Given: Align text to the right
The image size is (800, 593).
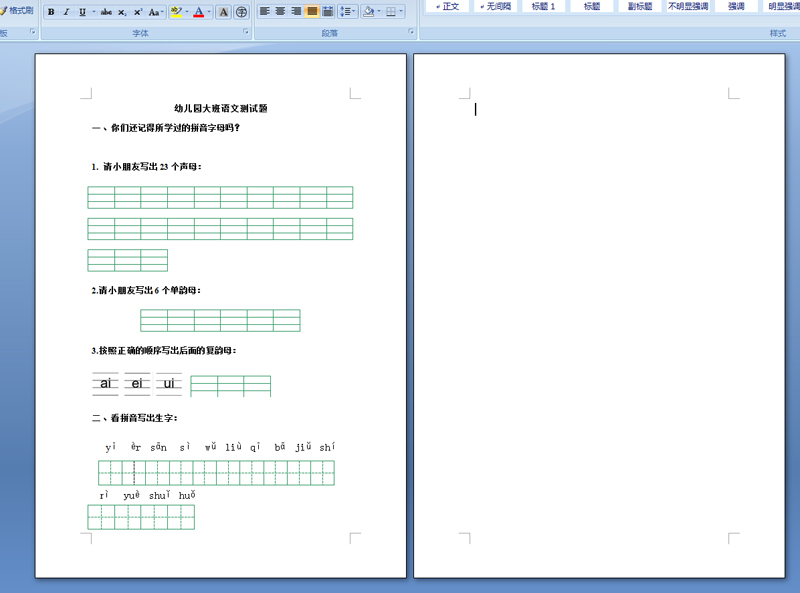Looking at the screenshot, I should coord(296,11).
